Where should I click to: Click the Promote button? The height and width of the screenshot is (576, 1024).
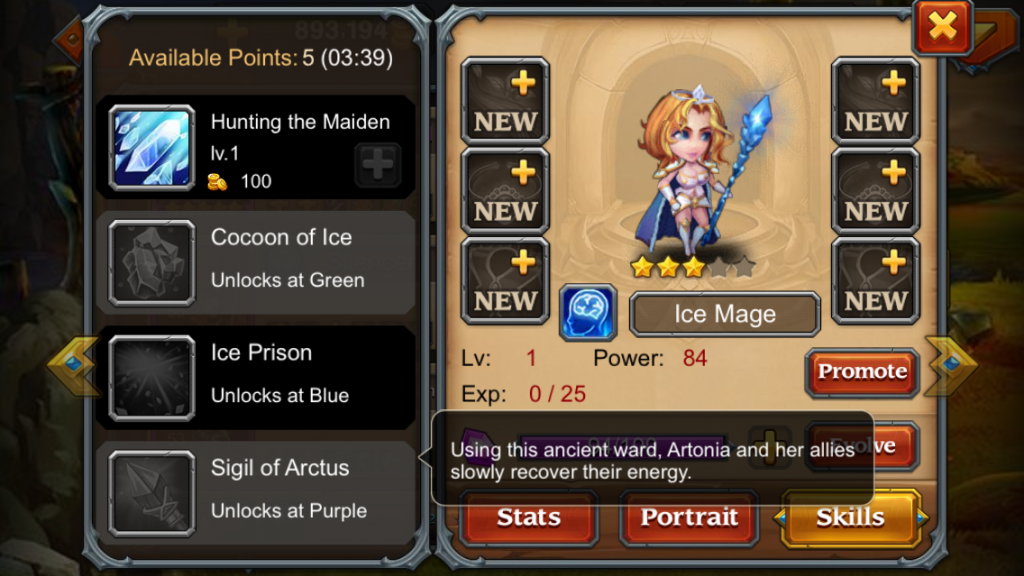coord(862,372)
